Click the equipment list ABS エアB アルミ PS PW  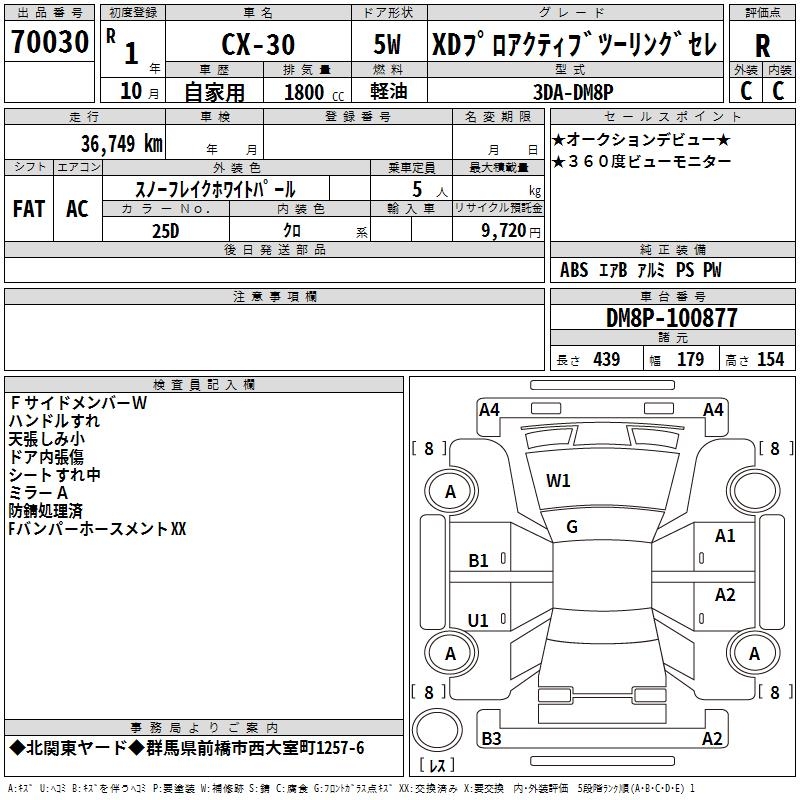(x=640, y=270)
